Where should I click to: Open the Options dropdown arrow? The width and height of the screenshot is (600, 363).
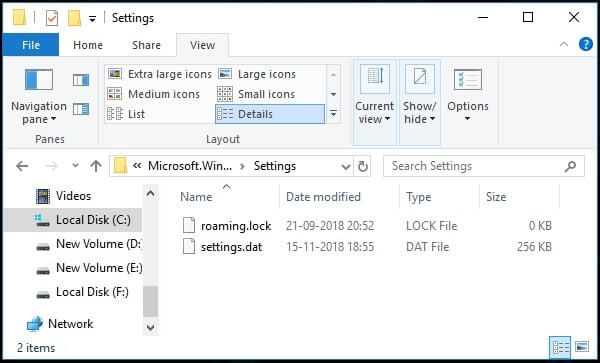[467, 119]
